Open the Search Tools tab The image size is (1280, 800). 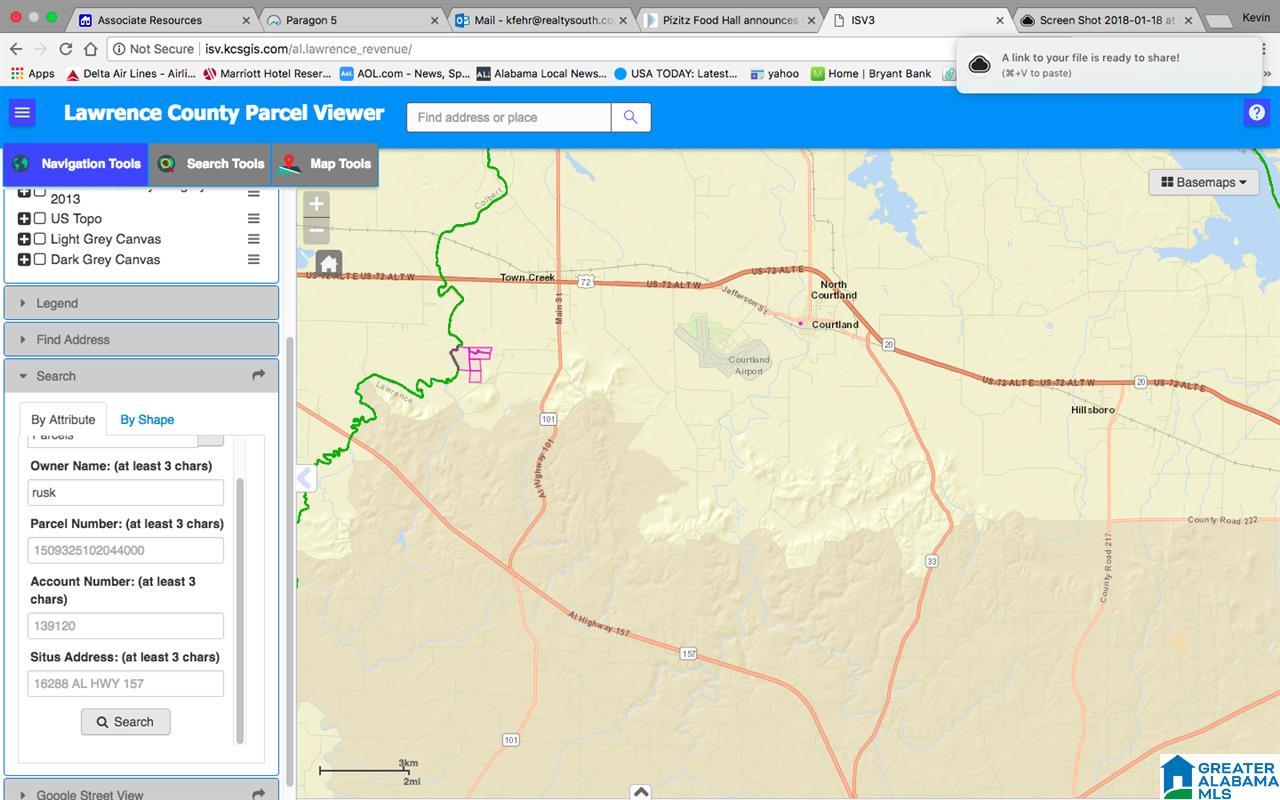pyautogui.click(x=211, y=164)
